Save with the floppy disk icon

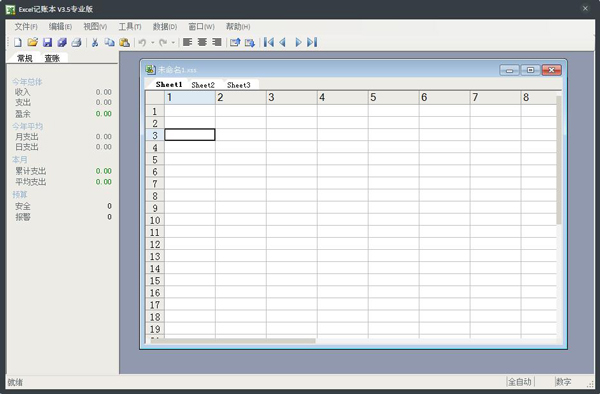pyautogui.click(x=47, y=42)
